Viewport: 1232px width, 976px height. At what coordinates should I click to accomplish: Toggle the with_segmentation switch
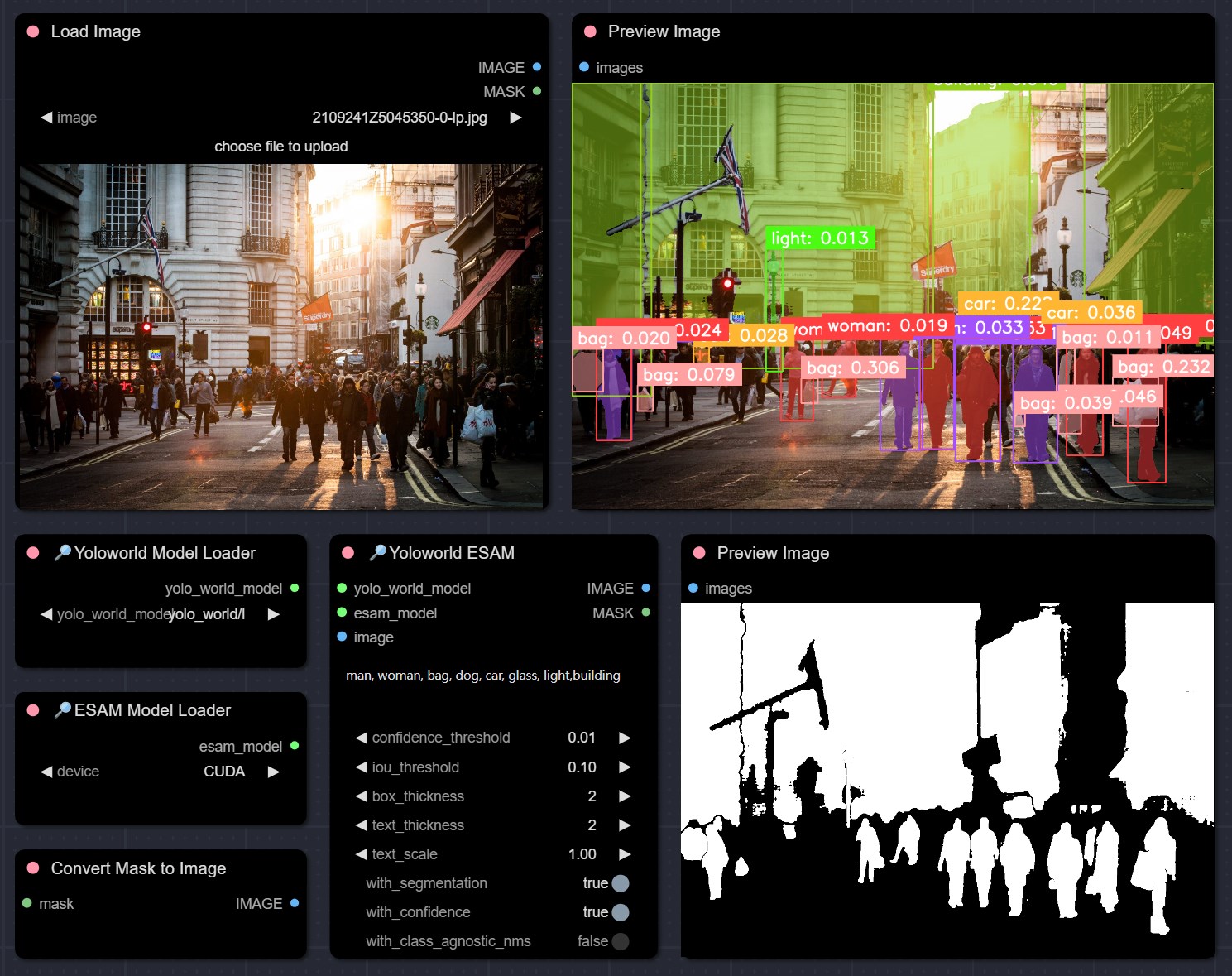(620, 883)
